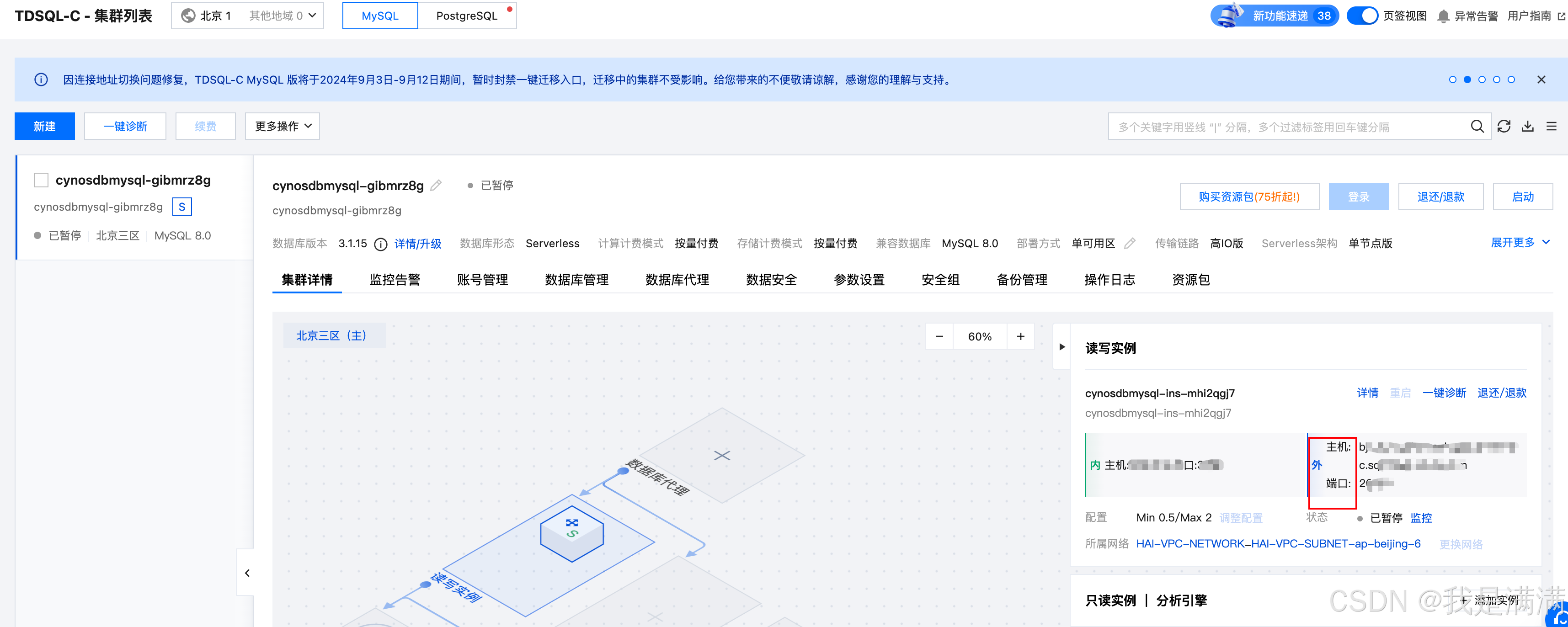The height and width of the screenshot is (627, 1568).
Task: Click the search magnifier icon
Action: [x=1477, y=126]
